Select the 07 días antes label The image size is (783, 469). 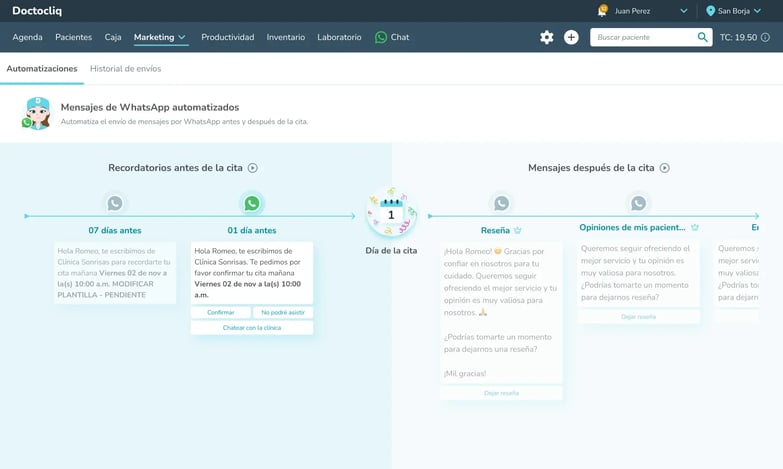[115, 230]
